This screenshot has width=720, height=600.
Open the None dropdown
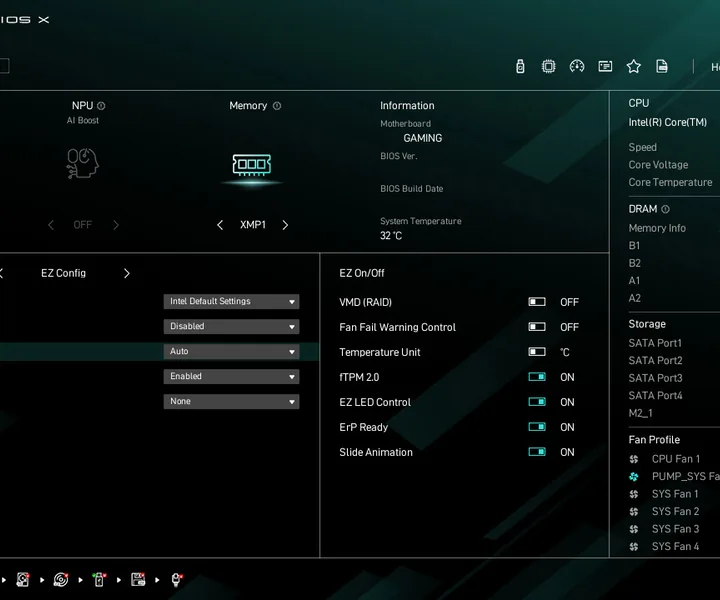click(x=231, y=402)
